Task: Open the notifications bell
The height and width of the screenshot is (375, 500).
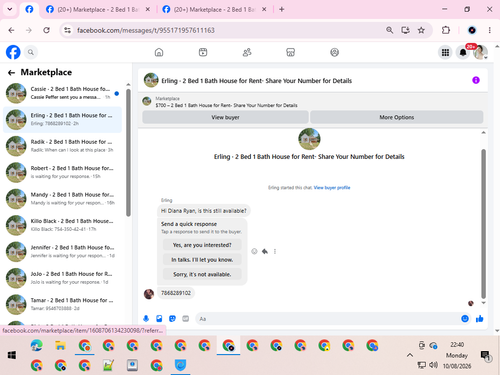Action: coord(463,52)
